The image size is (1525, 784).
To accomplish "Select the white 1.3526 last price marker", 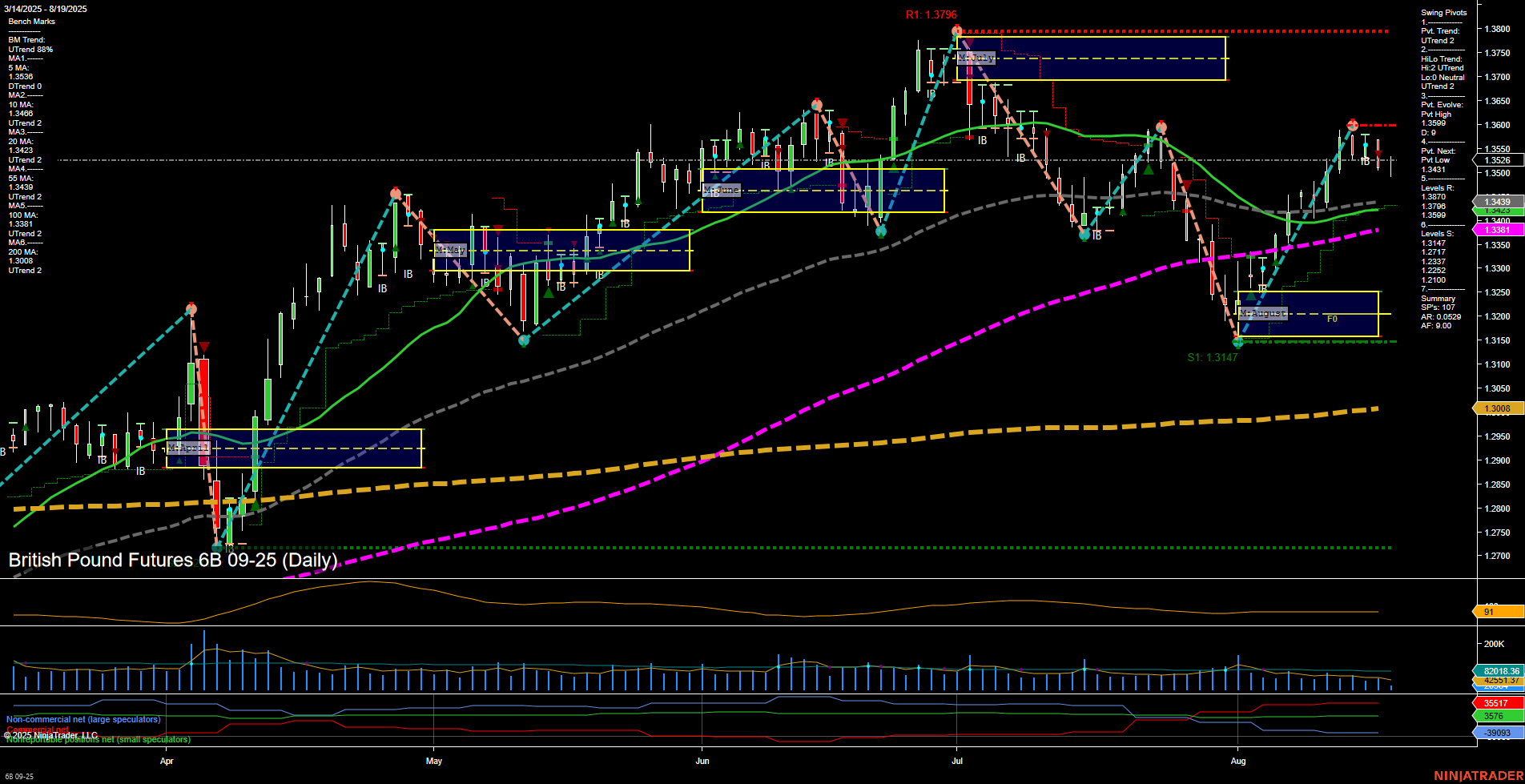I will [x=1497, y=160].
